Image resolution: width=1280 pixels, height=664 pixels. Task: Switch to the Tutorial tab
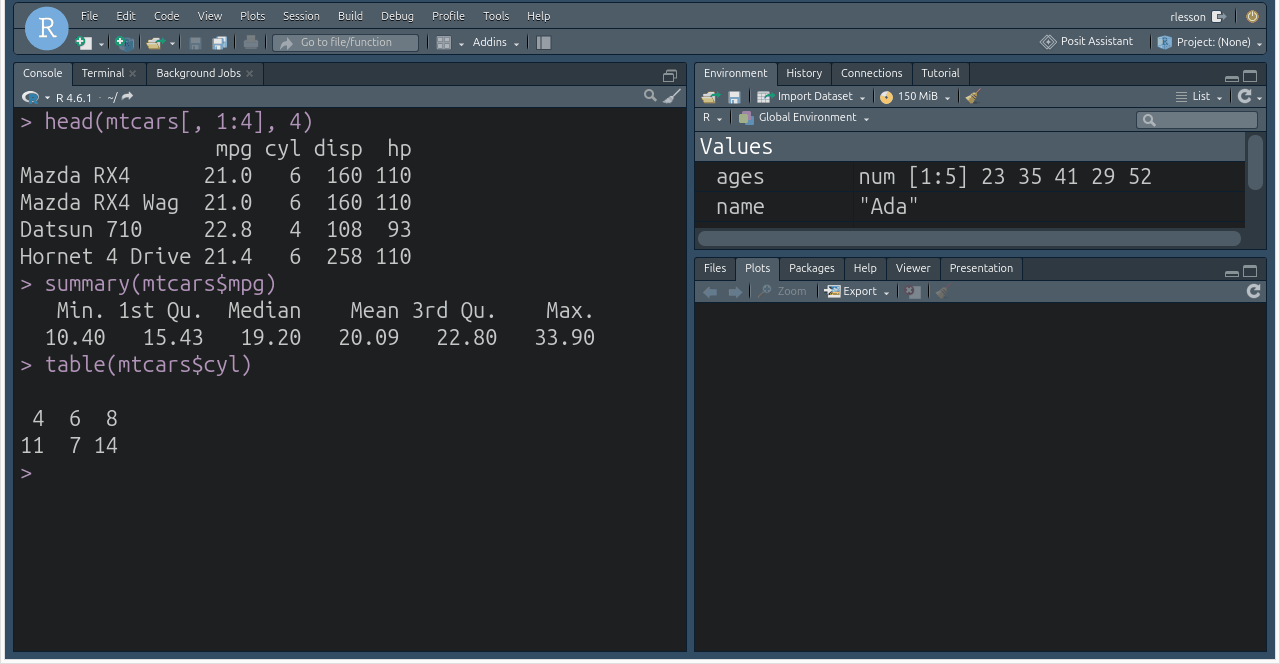940,73
